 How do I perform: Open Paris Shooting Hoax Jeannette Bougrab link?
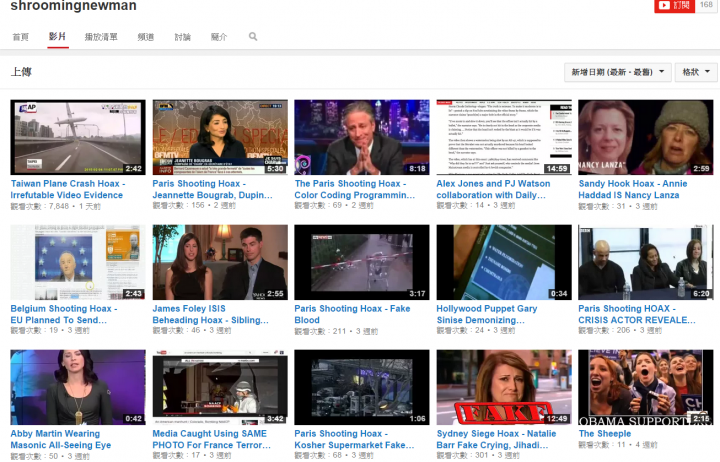click(x=212, y=189)
